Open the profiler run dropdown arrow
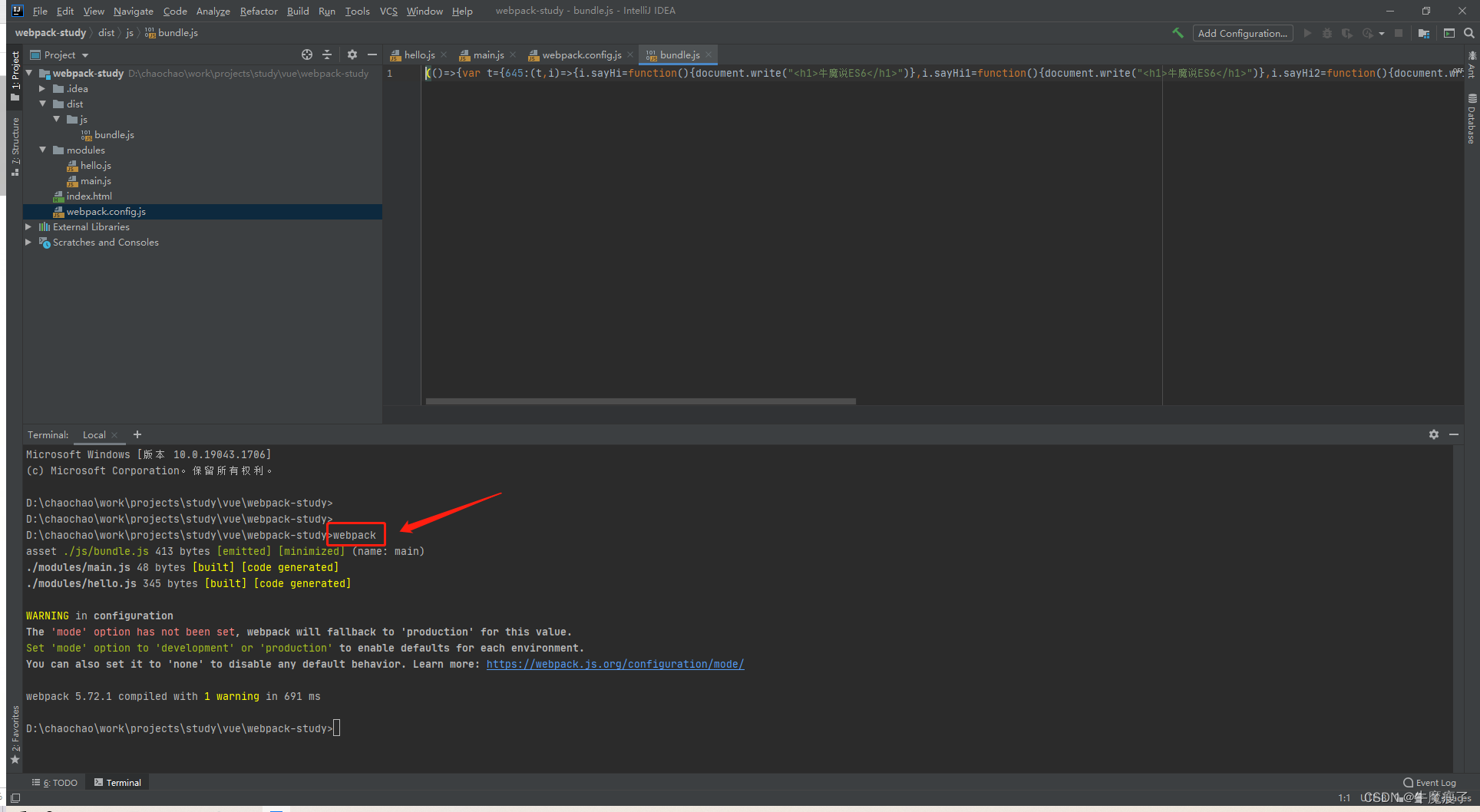The height and width of the screenshot is (812, 1480). 1381,33
